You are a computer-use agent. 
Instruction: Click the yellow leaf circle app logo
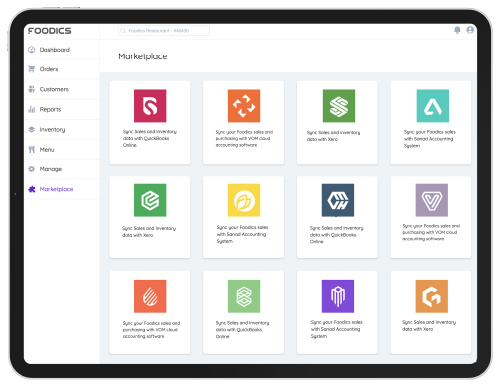244,200
